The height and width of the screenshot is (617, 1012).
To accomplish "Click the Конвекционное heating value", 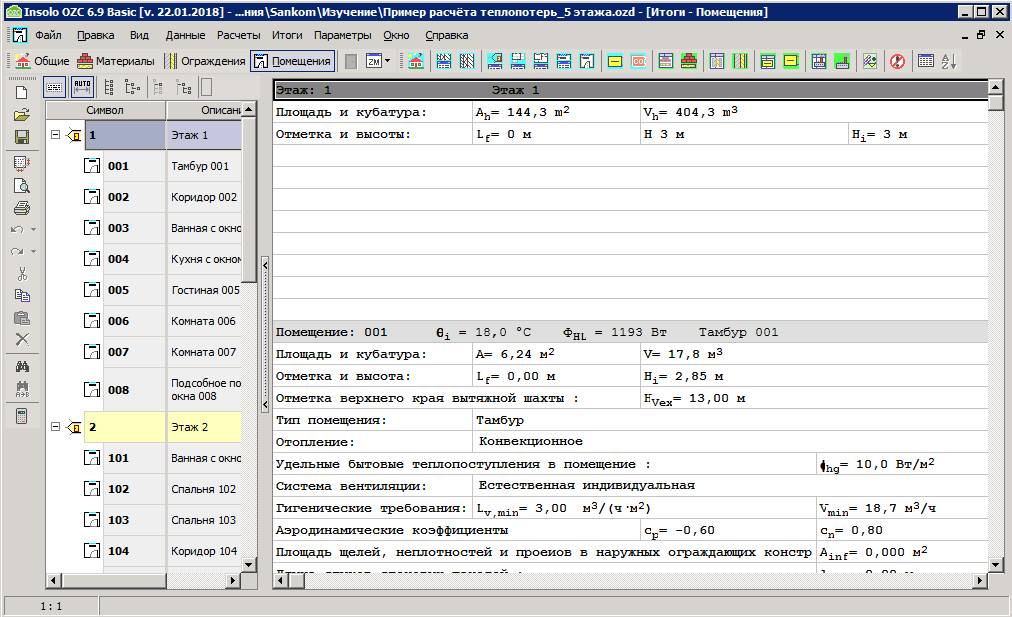I will click(x=531, y=441).
